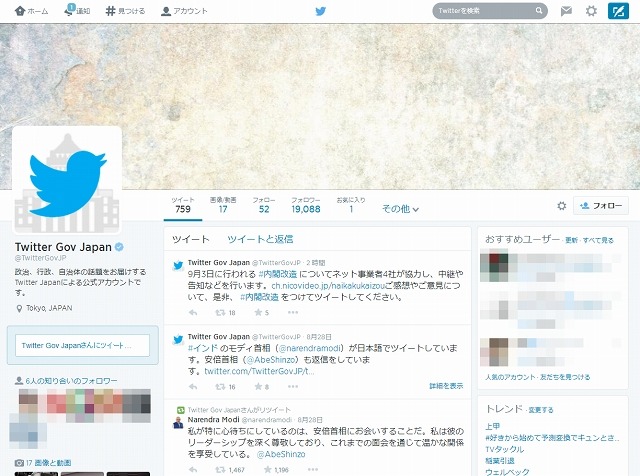Click 8月28日 timestamp on モディ首相 tweet
Viewport: 640px width, 476px height.
coord(319,337)
